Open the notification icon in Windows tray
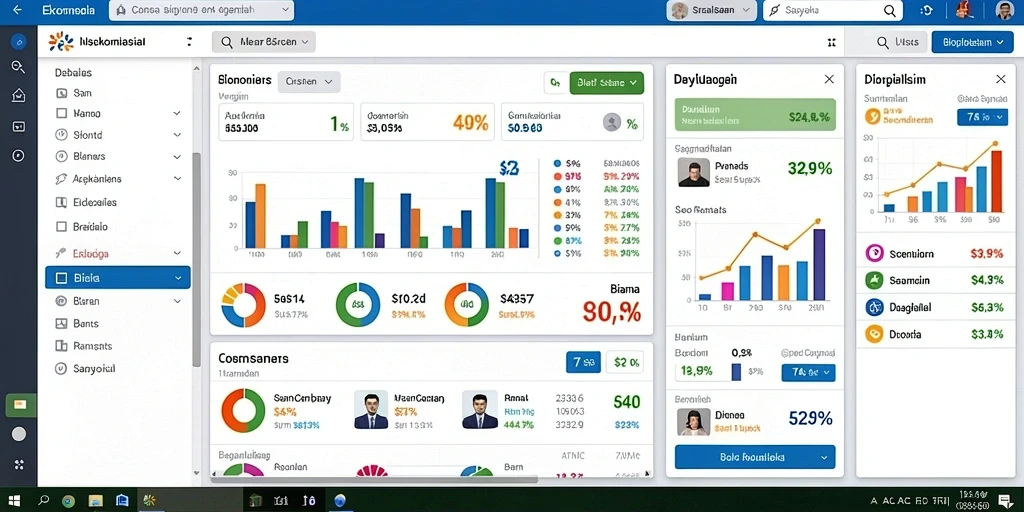Screen dimensions: 1024x512 click(1004, 501)
